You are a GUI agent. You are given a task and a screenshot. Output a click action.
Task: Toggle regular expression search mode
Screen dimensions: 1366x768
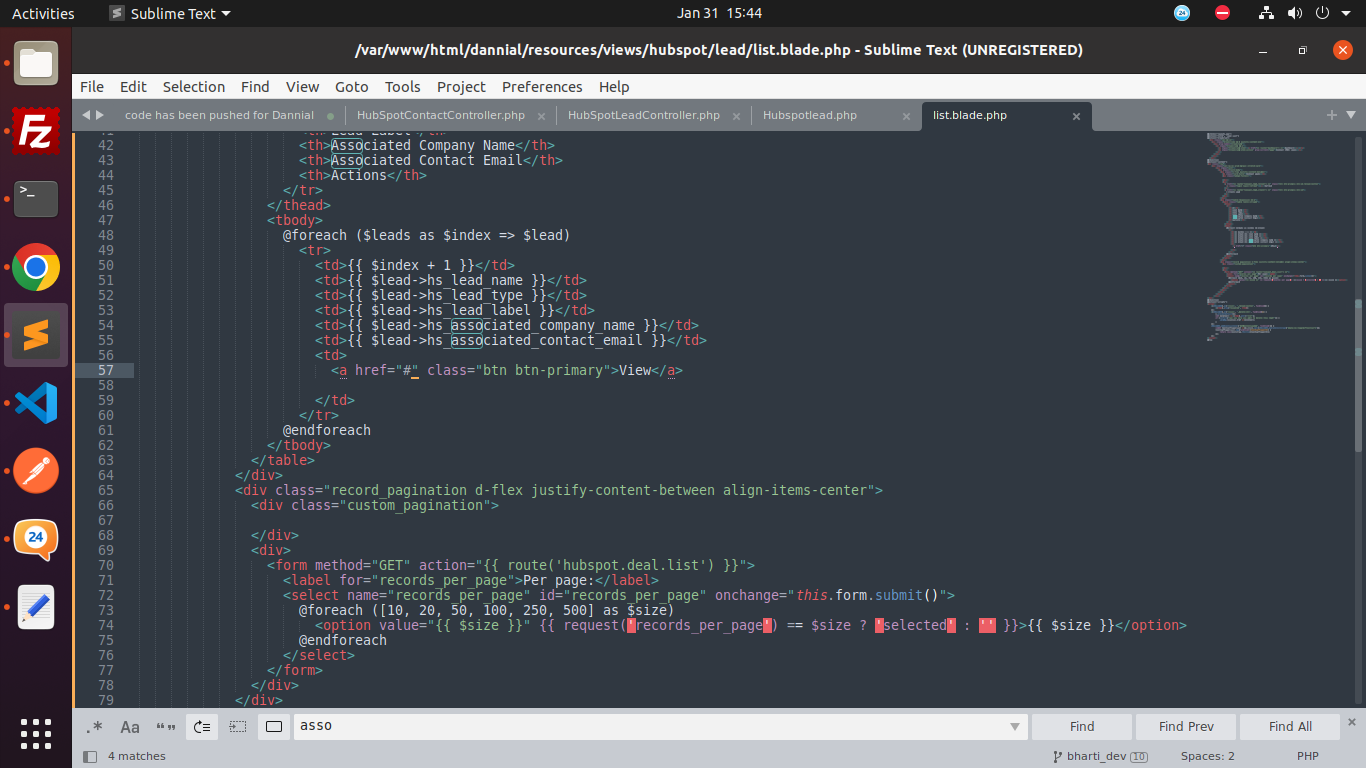pos(95,727)
